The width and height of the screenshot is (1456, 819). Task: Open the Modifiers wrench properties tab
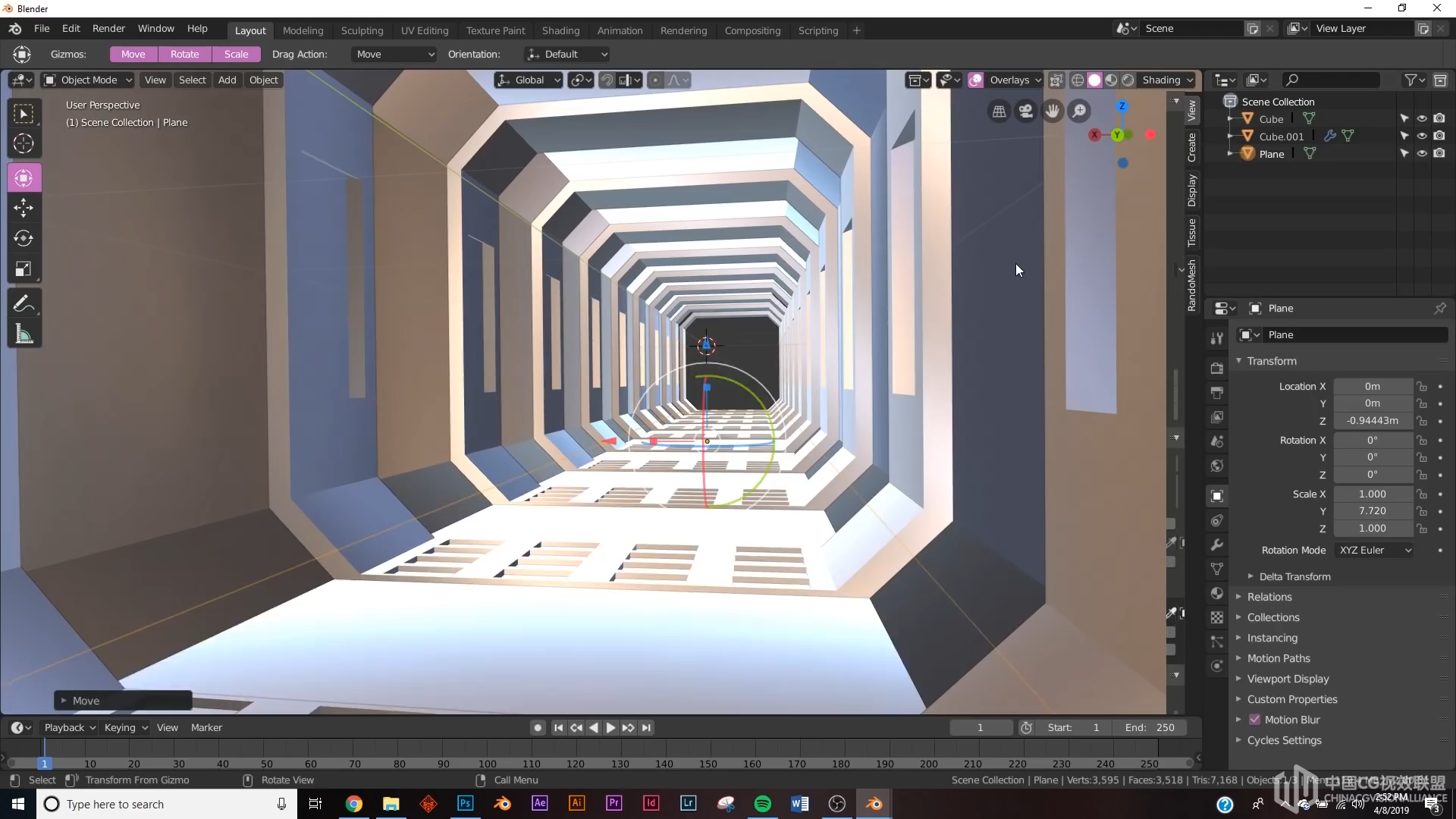pos(1217,544)
